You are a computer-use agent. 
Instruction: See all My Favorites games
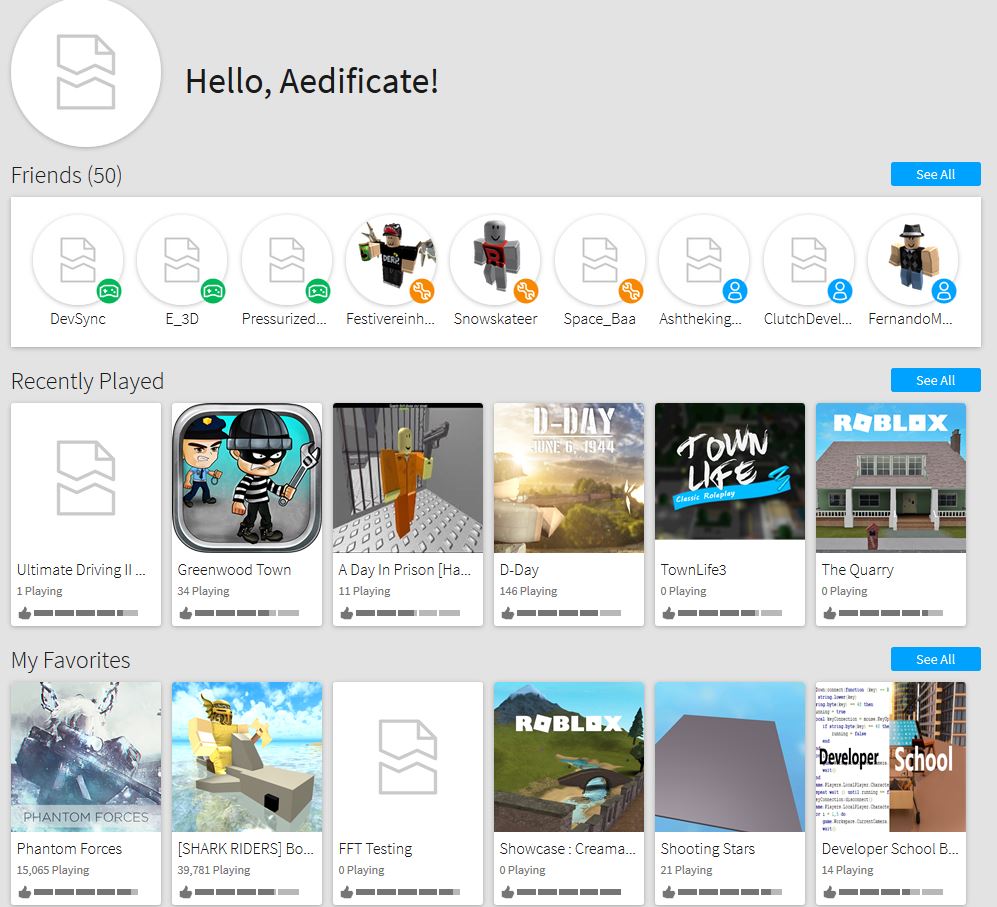(x=935, y=660)
